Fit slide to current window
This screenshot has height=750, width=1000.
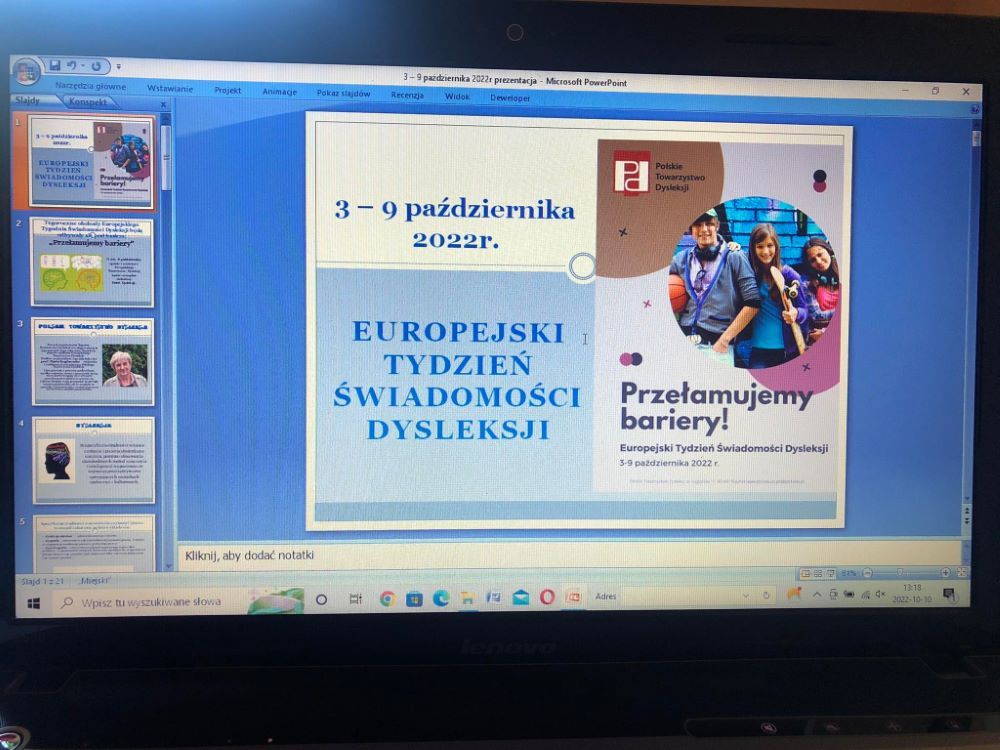(962, 573)
